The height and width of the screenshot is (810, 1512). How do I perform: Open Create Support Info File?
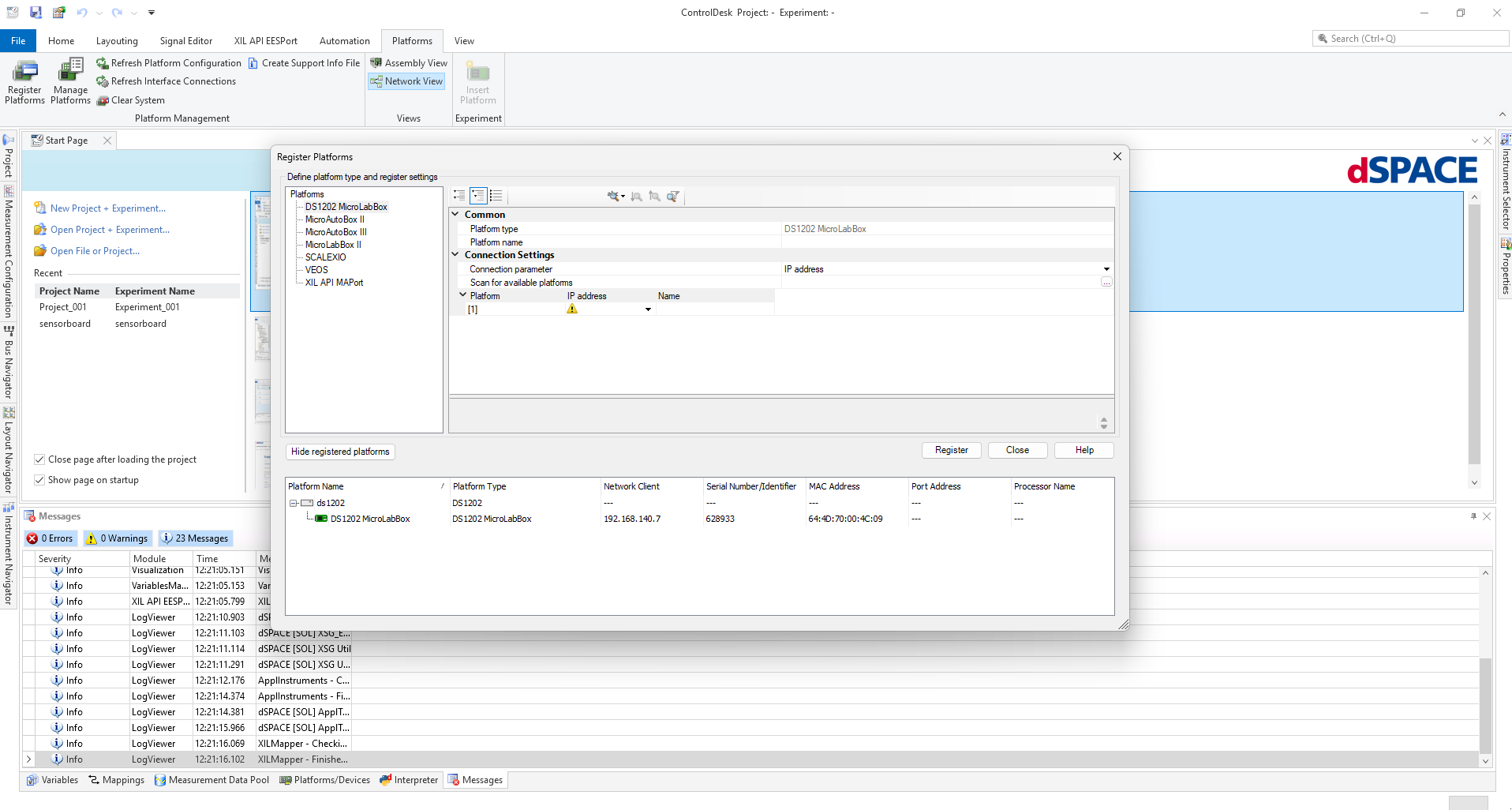(x=304, y=63)
